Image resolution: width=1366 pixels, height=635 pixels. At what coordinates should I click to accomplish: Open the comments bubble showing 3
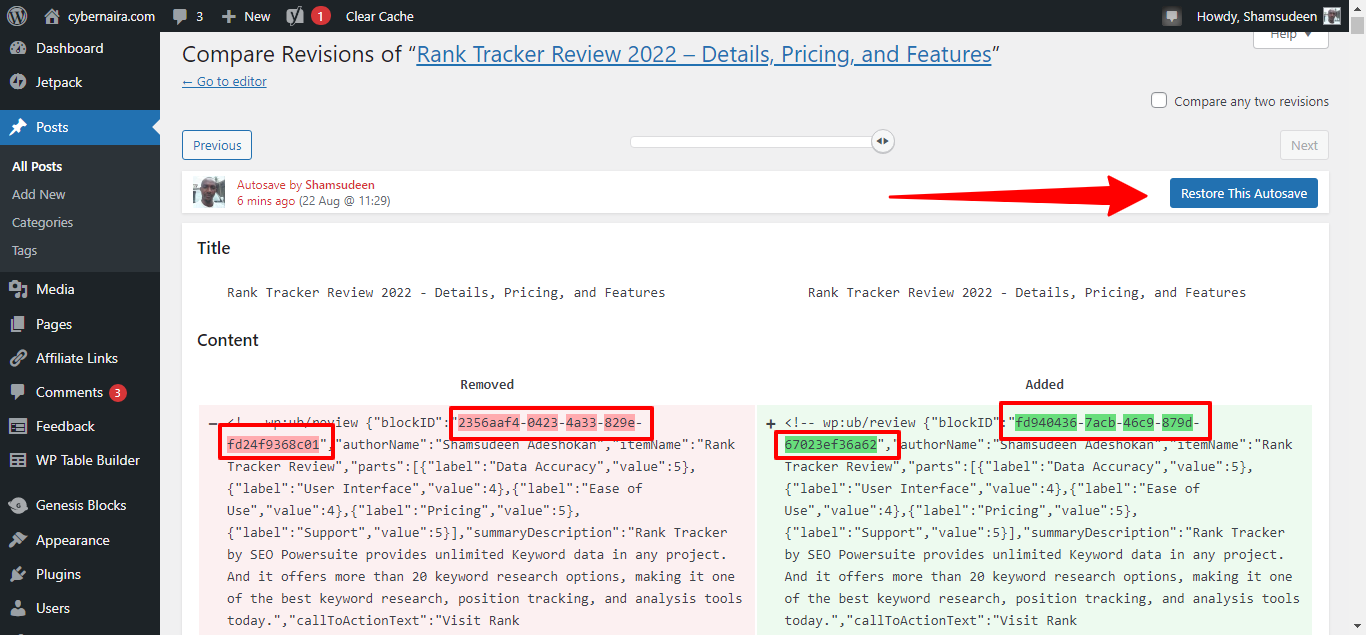click(x=188, y=16)
